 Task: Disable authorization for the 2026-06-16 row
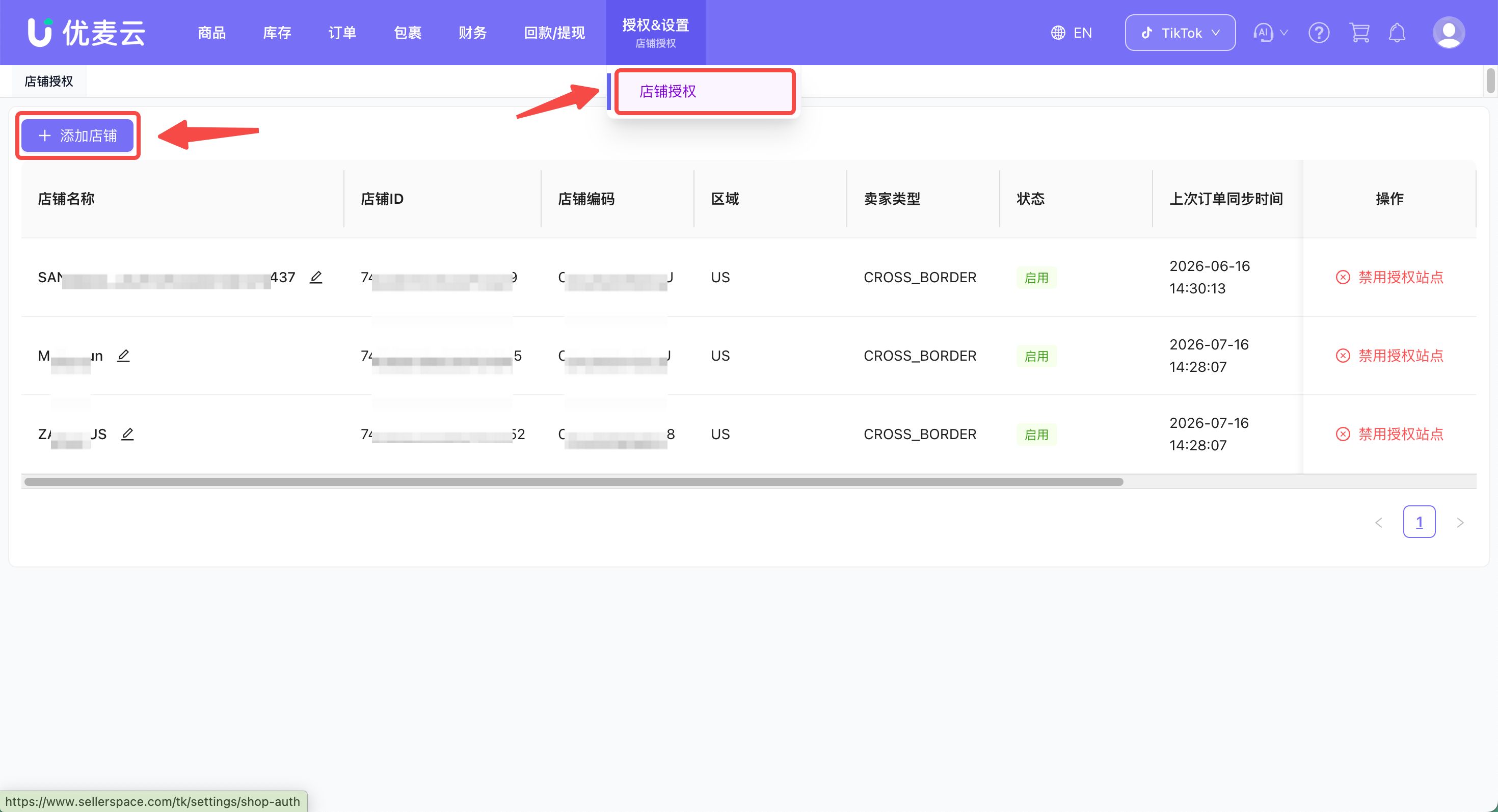click(1389, 277)
